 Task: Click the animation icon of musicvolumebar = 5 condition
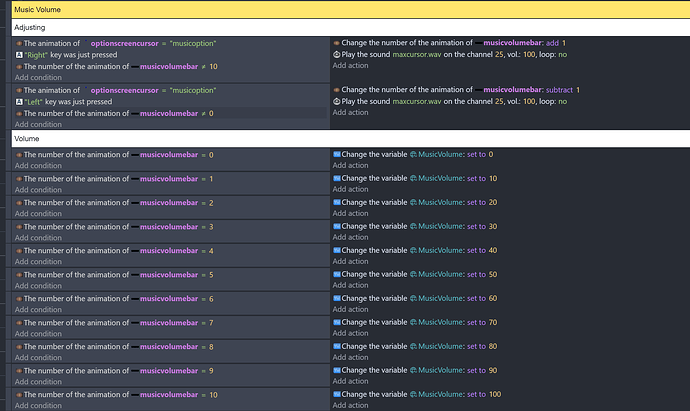point(19,275)
